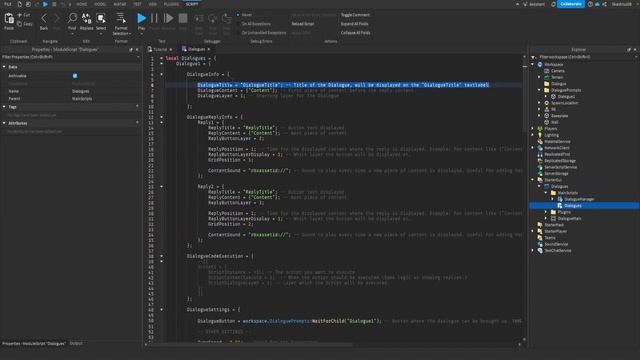Click Expand All Folds
This screenshot has width=640, height=360.
coord(354,24)
